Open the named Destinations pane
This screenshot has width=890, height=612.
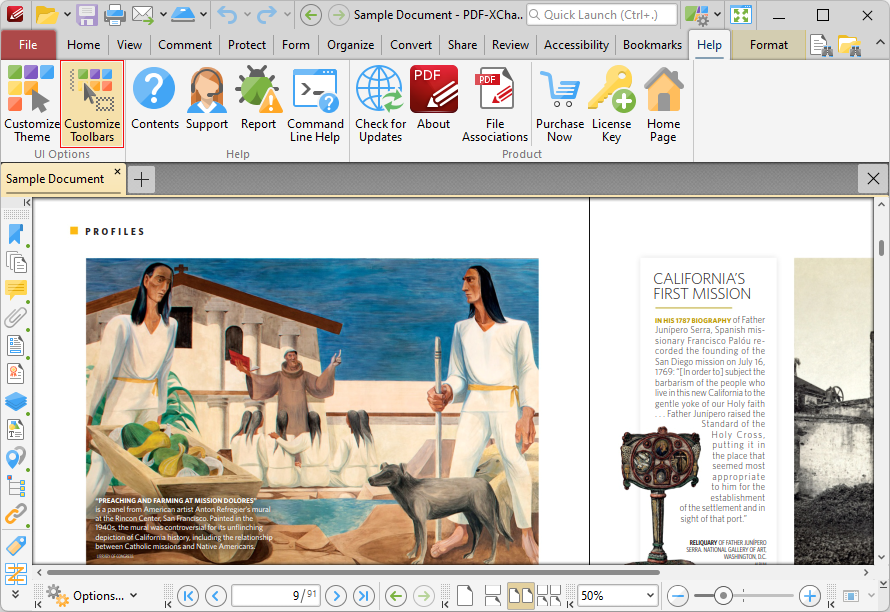(16, 457)
